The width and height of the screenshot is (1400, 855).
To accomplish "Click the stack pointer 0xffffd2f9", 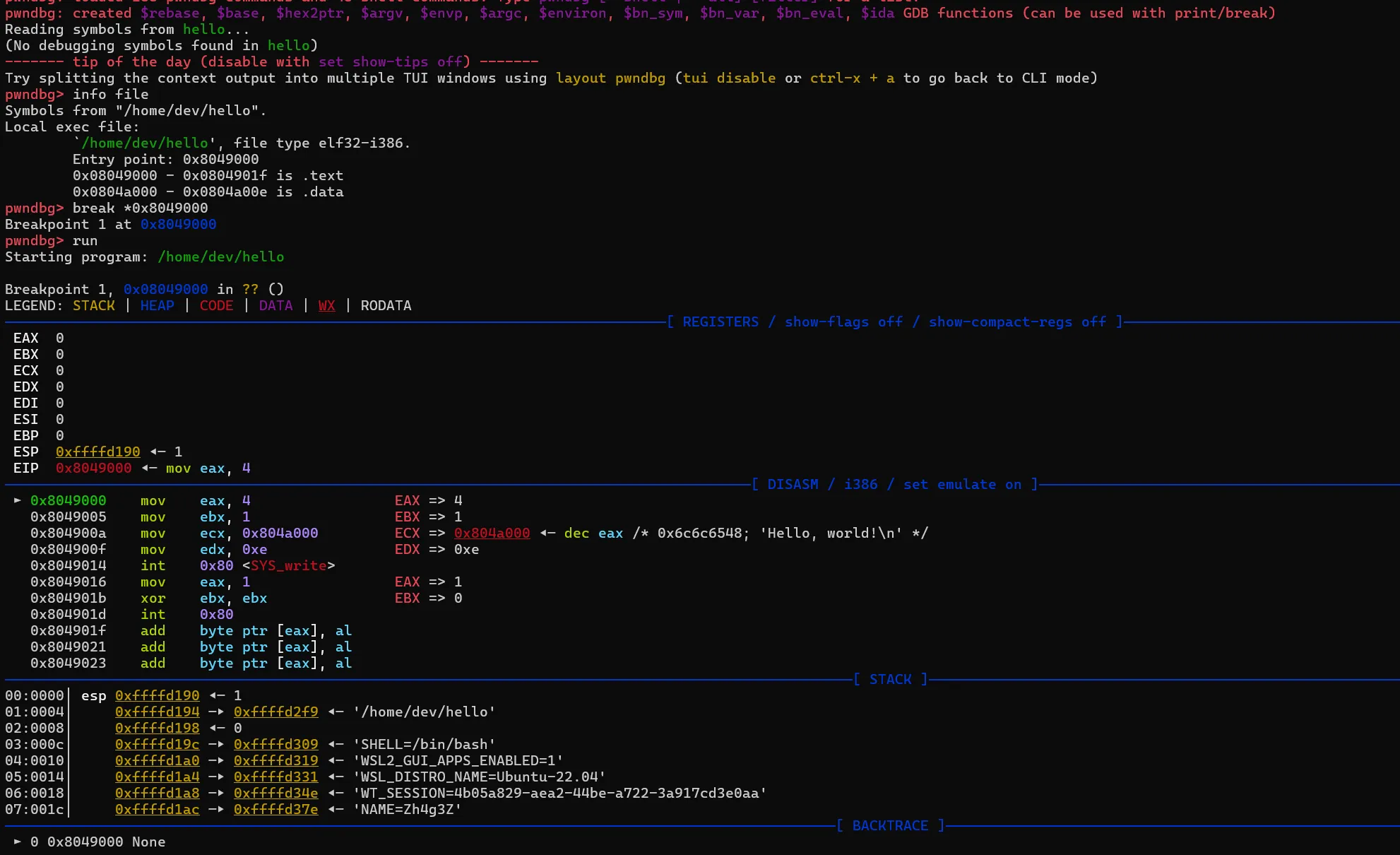I will pyautogui.click(x=275, y=712).
